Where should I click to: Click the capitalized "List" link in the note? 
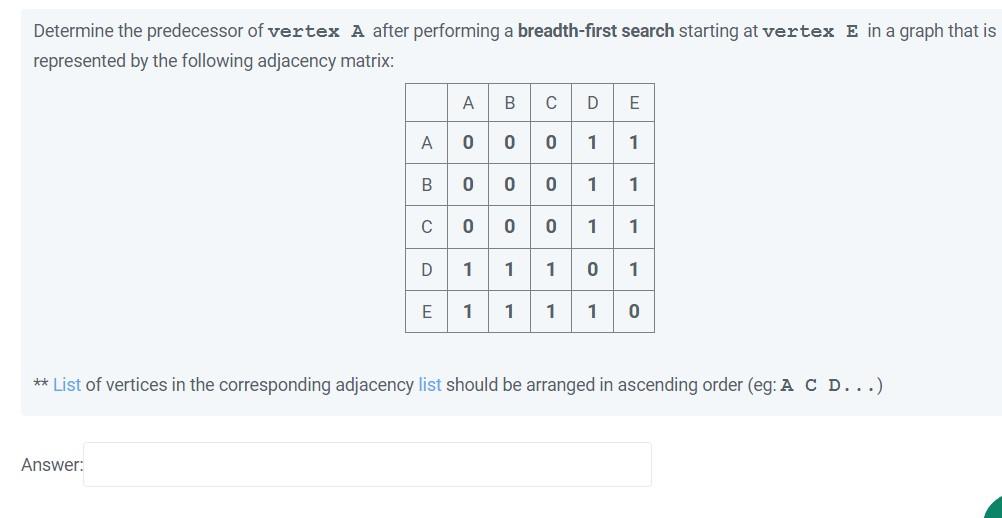point(67,385)
